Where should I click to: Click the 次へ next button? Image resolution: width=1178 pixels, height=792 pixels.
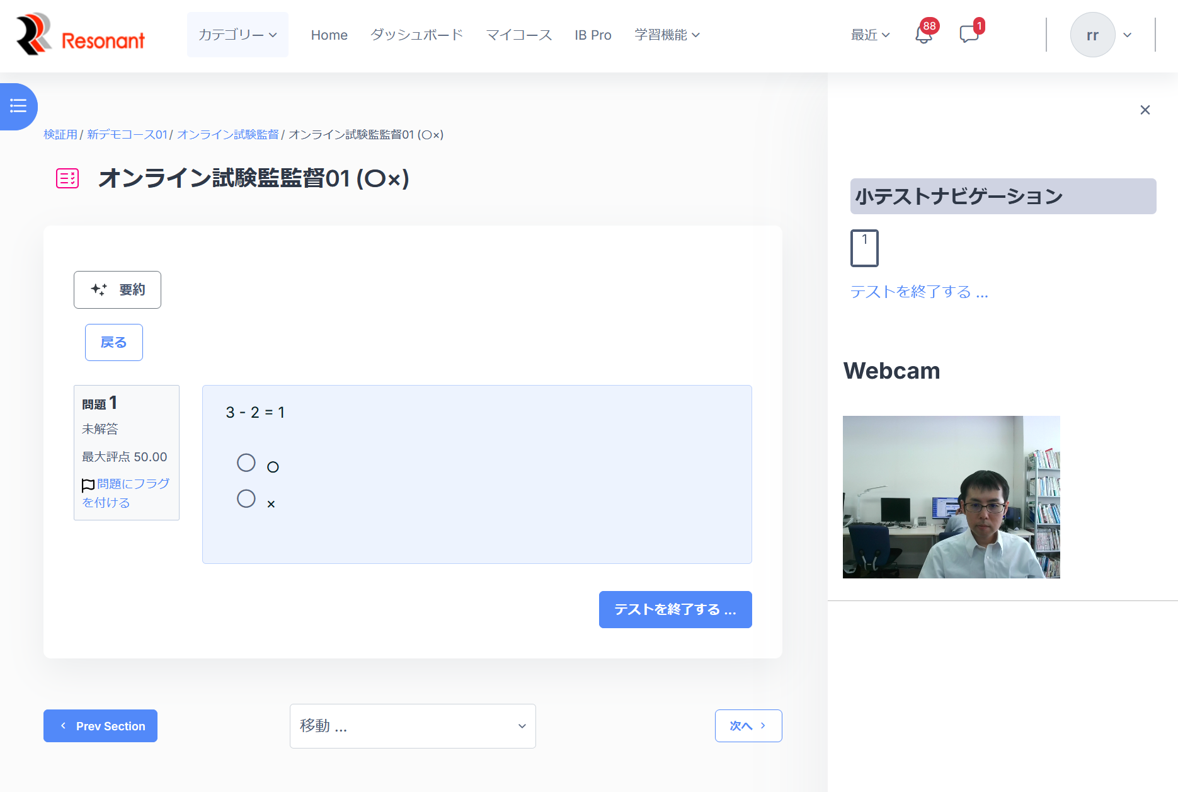click(x=748, y=726)
